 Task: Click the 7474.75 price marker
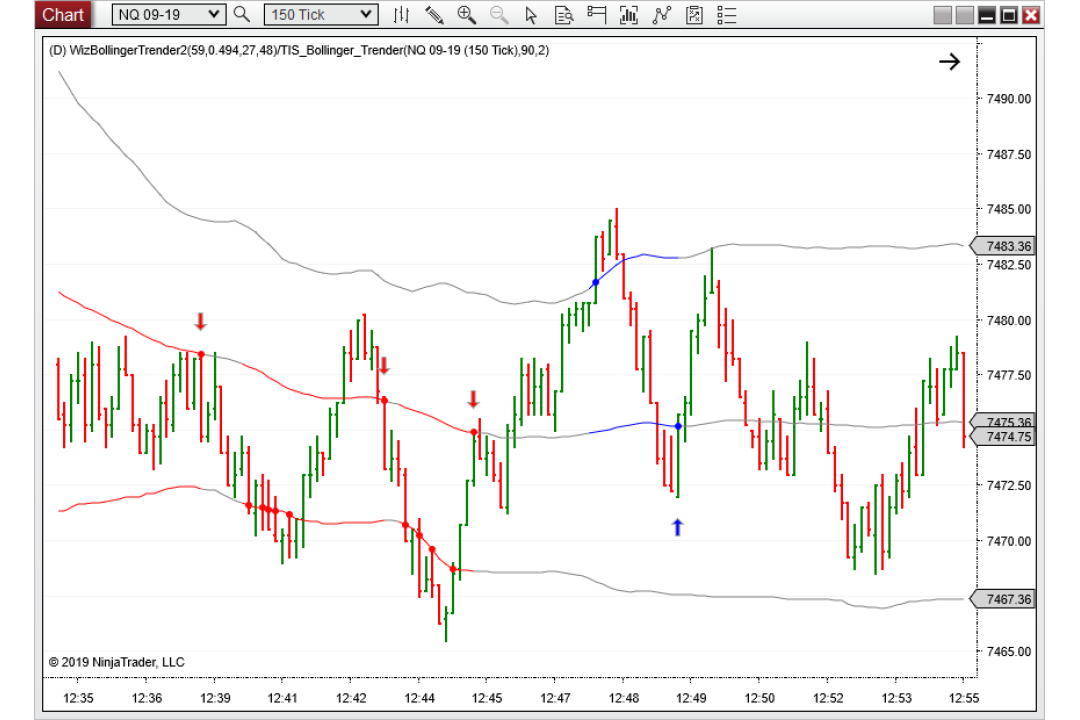pos(1002,437)
